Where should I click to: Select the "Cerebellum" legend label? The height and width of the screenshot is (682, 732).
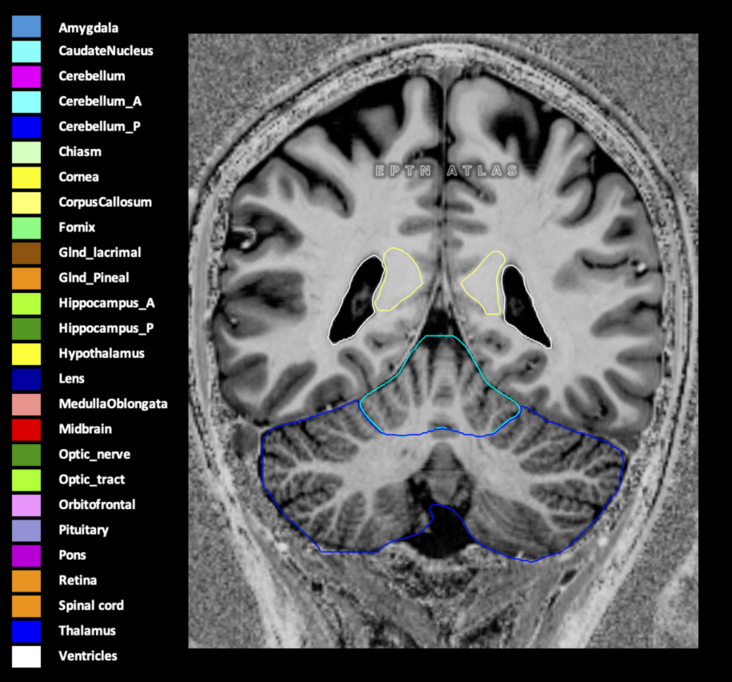pos(92,76)
